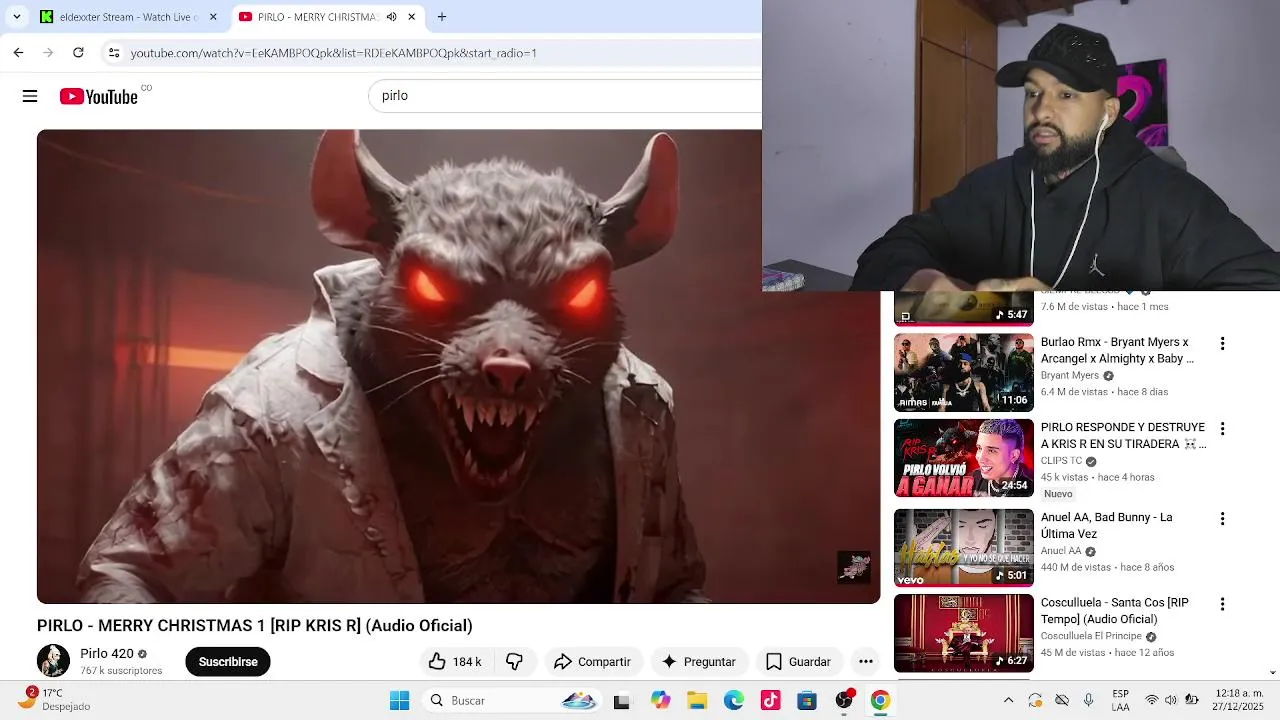Save the video with the Guardar button
Image resolution: width=1280 pixels, height=720 pixels.
(x=798, y=662)
